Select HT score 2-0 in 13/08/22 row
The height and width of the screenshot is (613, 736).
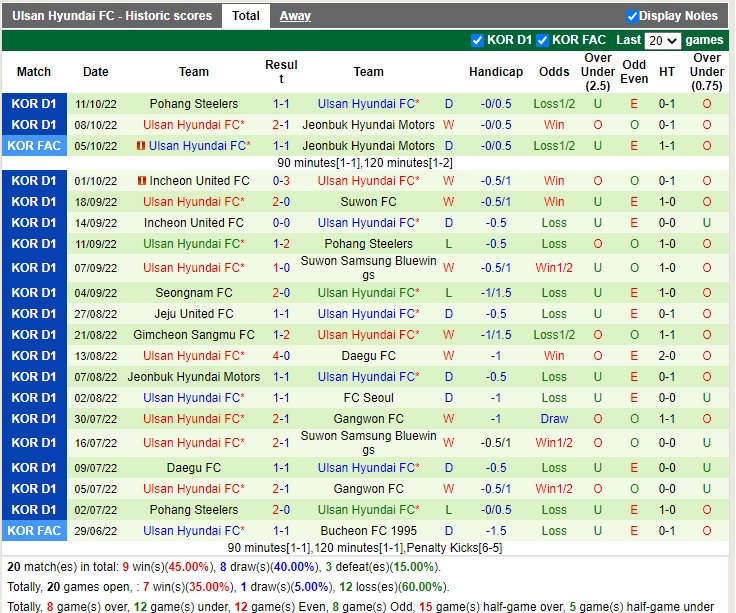pyautogui.click(x=667, y=356)
